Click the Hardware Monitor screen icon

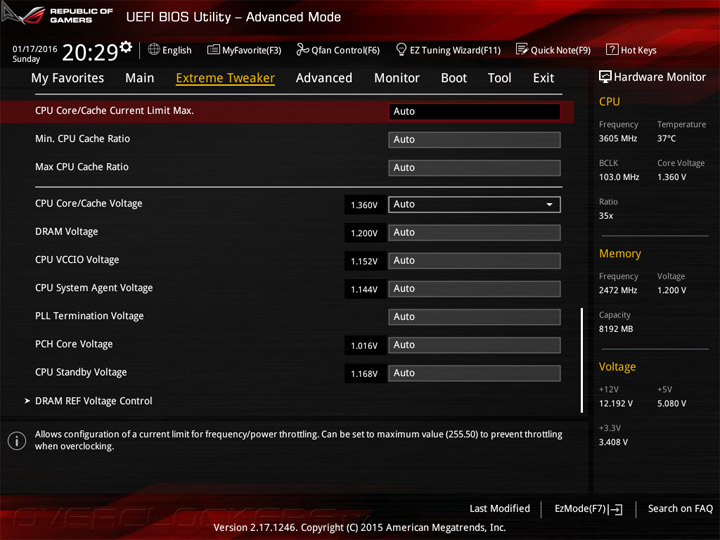[x=605, y=77]
